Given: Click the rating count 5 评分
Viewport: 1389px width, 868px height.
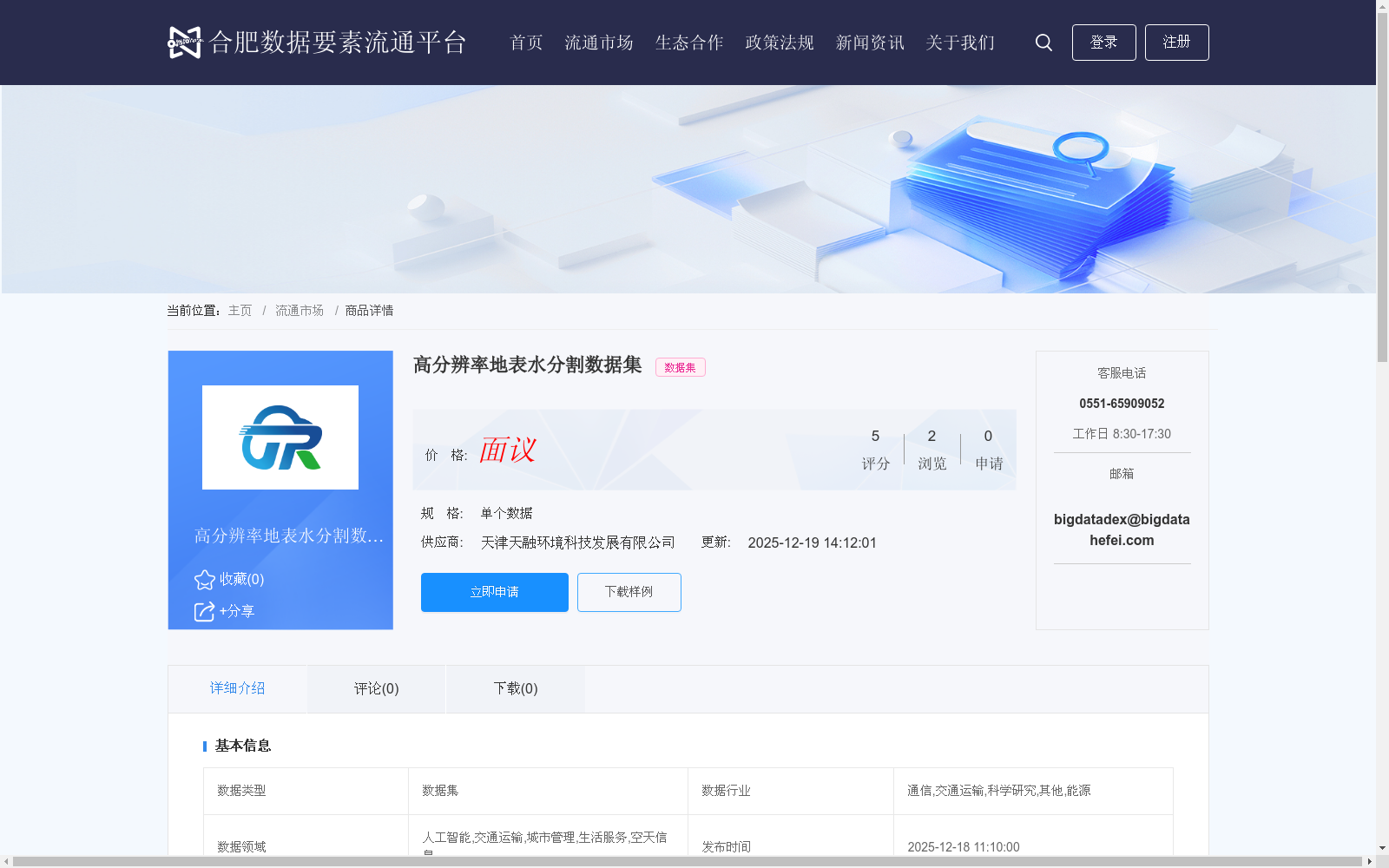Looking at the screenshot, I should (876, 450).
